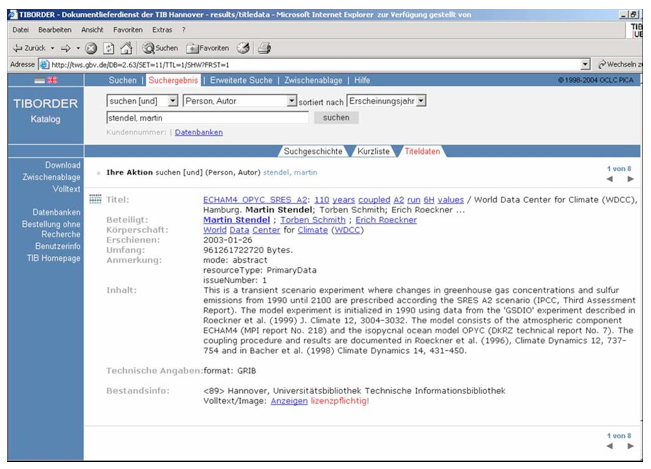Select the Suchergebnis tab
This screenshot has height=469, width=651.
click(173, 80)
